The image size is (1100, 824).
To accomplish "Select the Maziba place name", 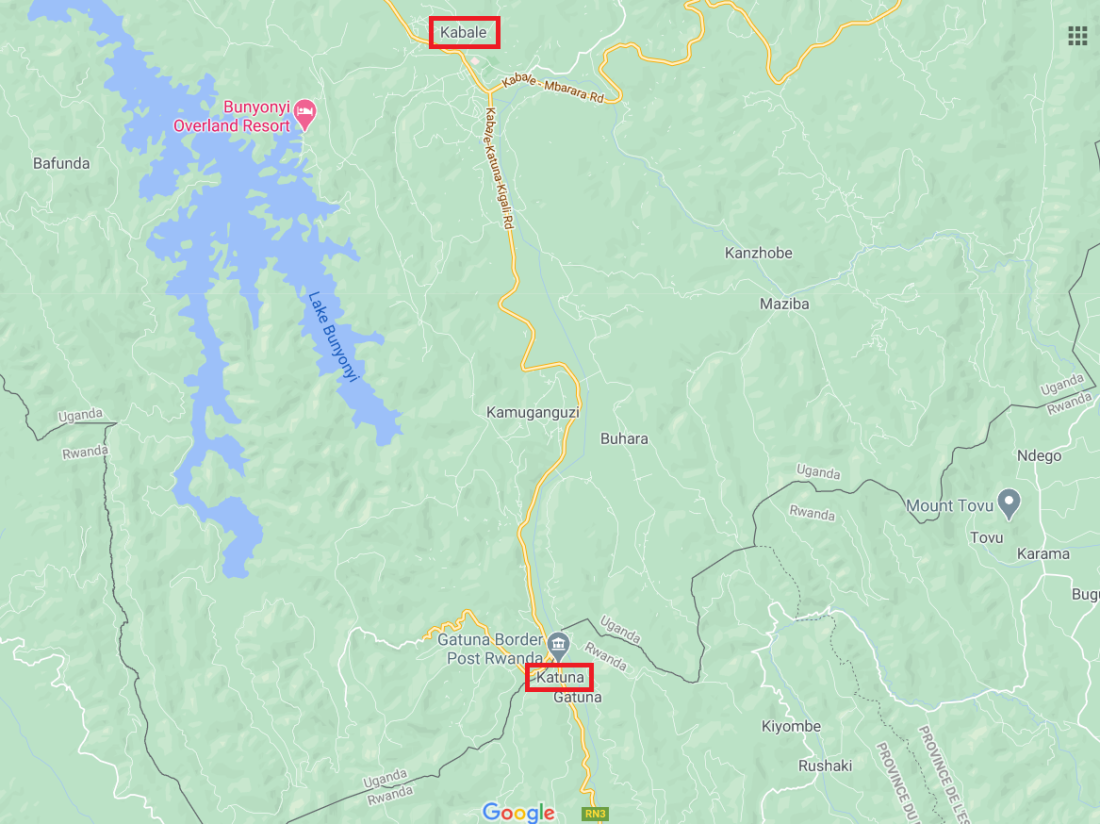I will point(784,304).
